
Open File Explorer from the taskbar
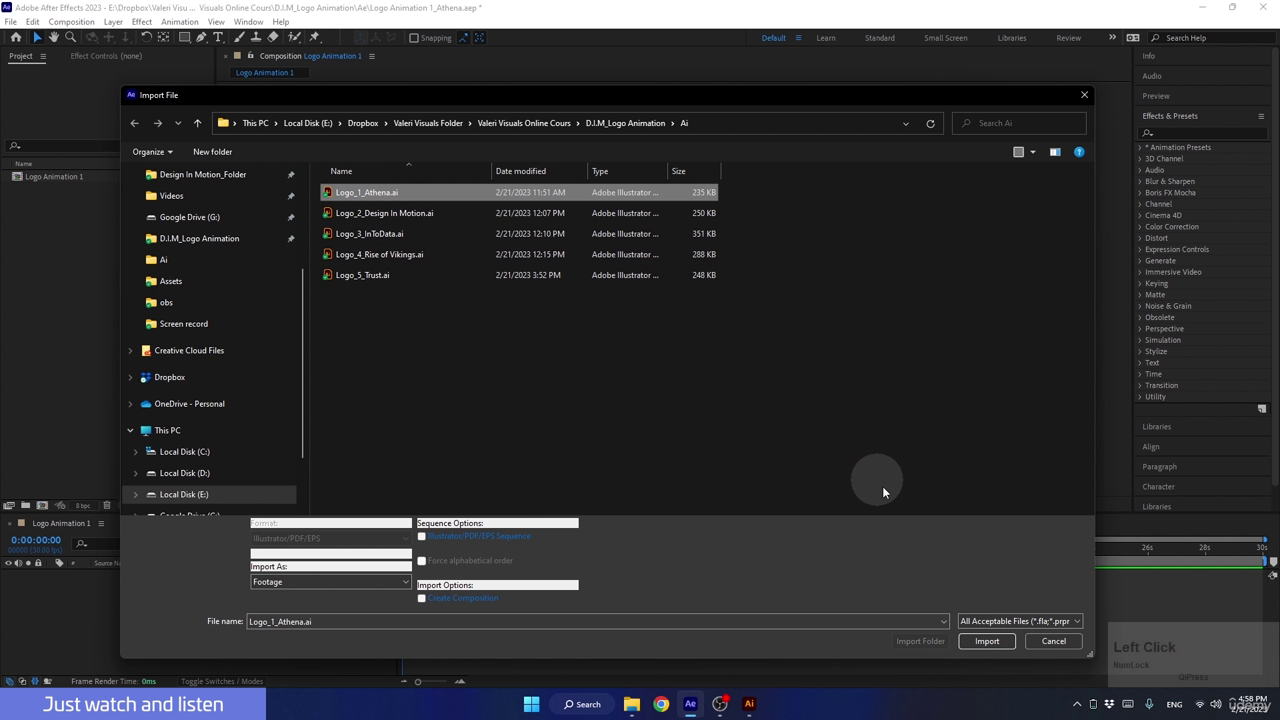pyautogui.click(x=632, y=704)
